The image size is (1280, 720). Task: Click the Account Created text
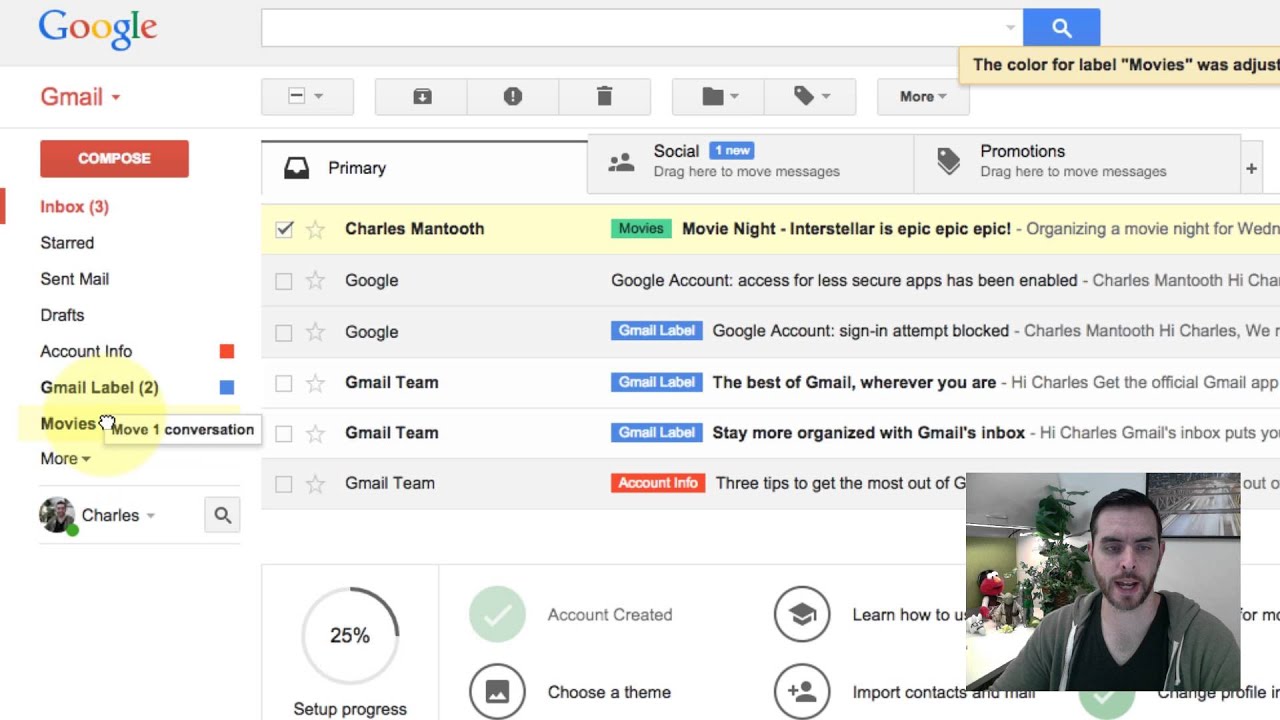click(x=610, y=615)
